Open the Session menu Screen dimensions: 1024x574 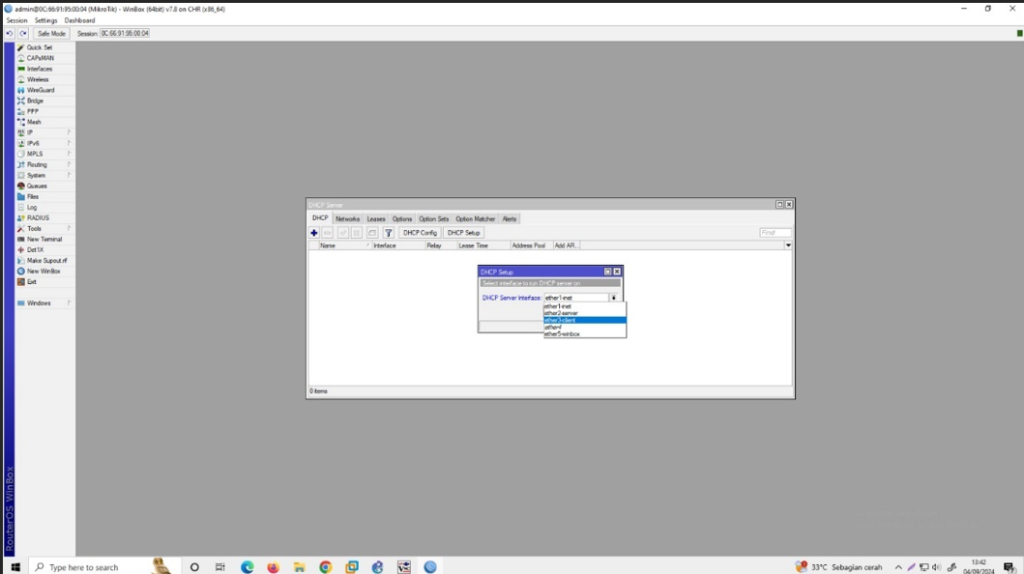point(16,20)
